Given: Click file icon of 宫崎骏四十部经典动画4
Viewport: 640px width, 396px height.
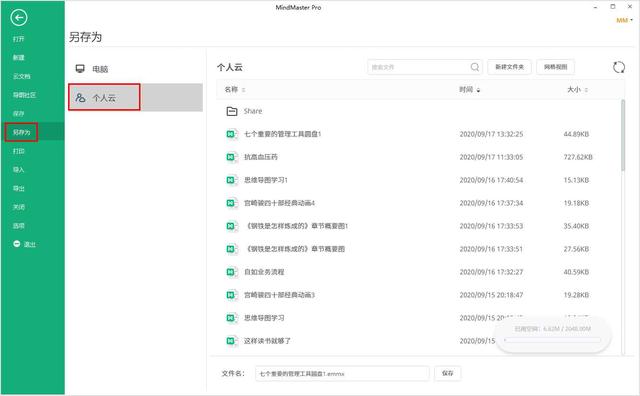Looking at the screenshot, I should (232, 203).
